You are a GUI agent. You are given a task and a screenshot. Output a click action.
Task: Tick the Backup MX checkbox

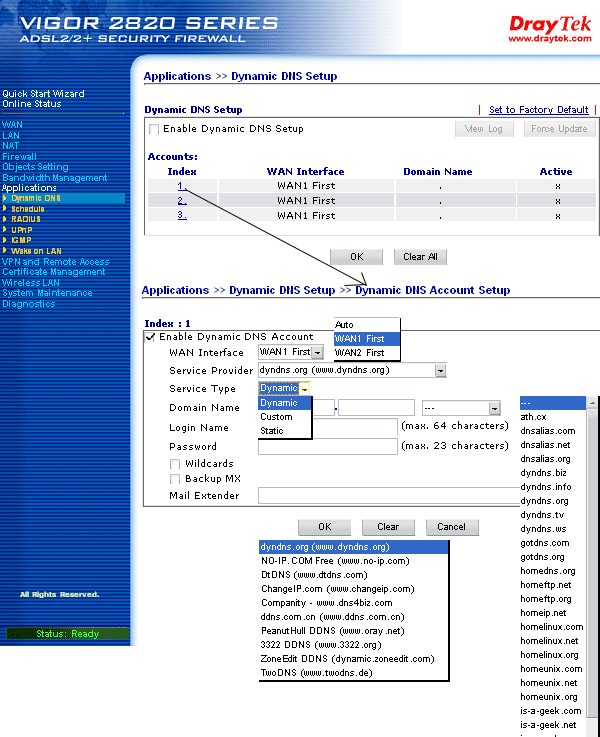click(x=175, y=479)
